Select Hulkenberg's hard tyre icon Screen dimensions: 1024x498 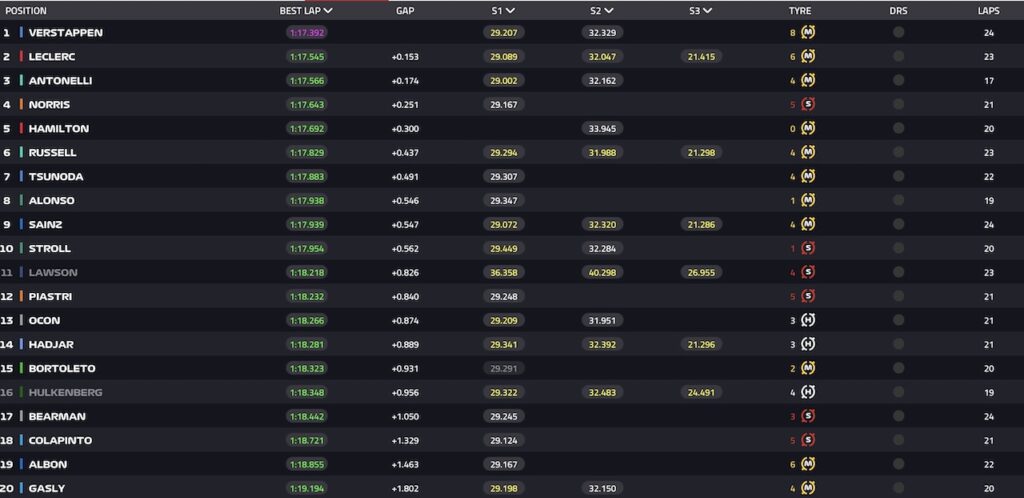click(x=808, y=392)
